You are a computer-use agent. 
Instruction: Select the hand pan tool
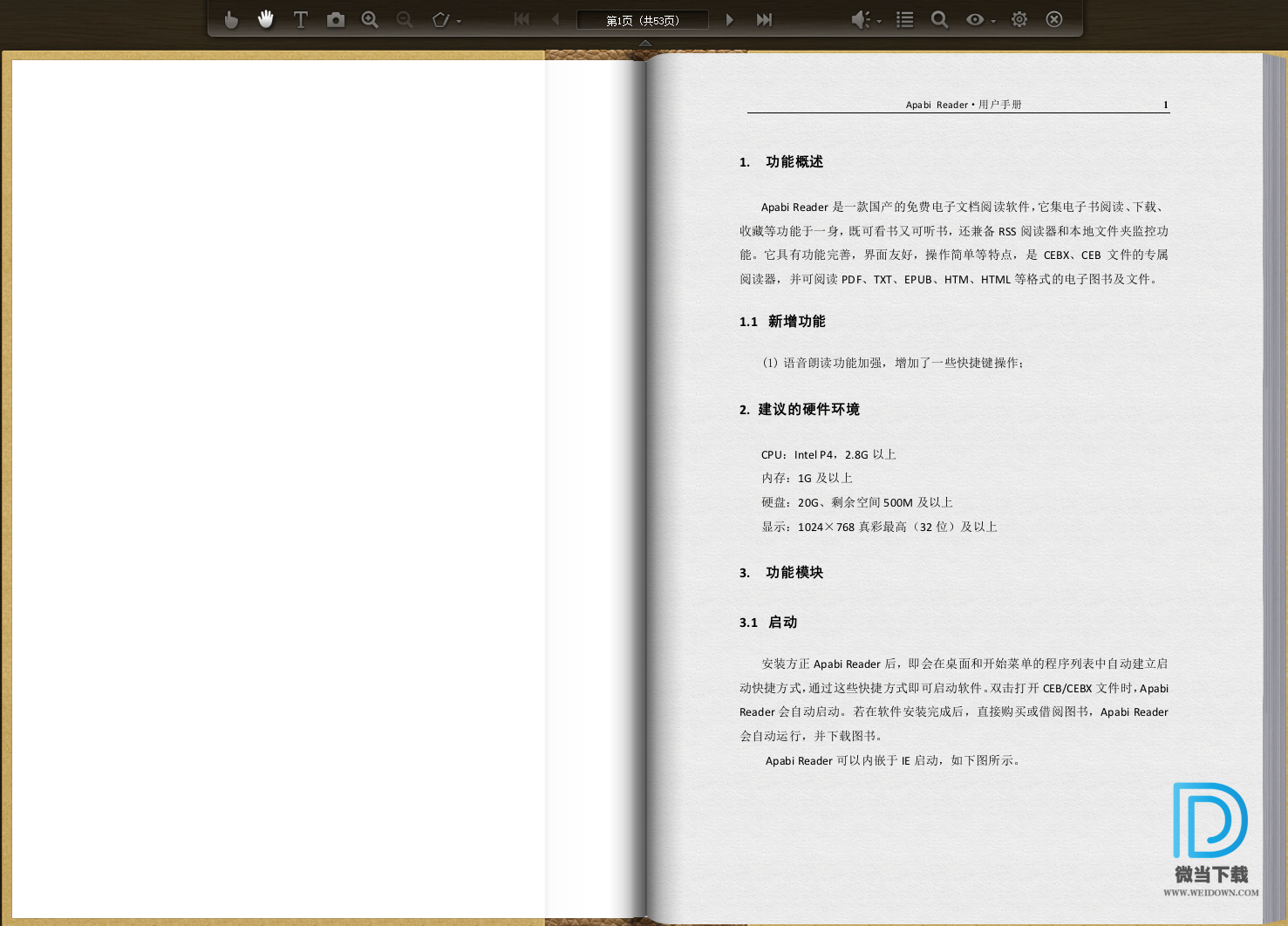click(x=266, y=19)
